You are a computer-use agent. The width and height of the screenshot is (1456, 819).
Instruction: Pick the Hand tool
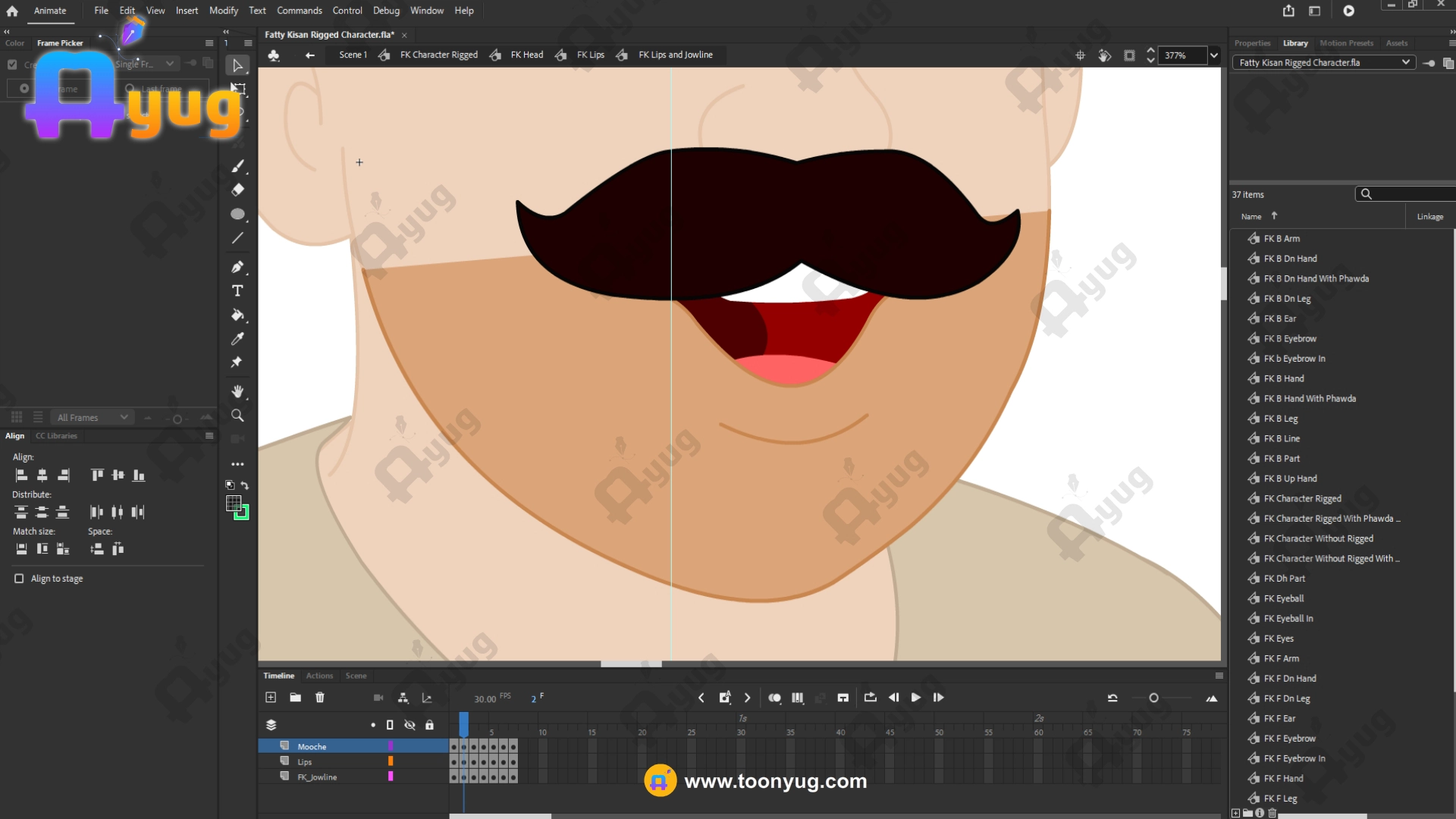tap(237, 391)
